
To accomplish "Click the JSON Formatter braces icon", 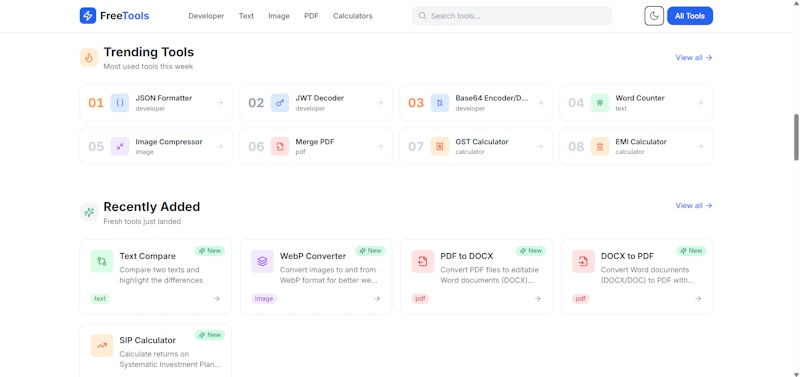I will [x=120, y=103].
